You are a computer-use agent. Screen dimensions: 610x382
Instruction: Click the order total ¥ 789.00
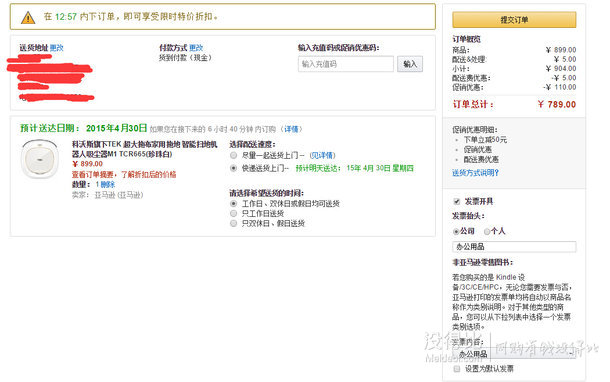[x=557, y=104]
